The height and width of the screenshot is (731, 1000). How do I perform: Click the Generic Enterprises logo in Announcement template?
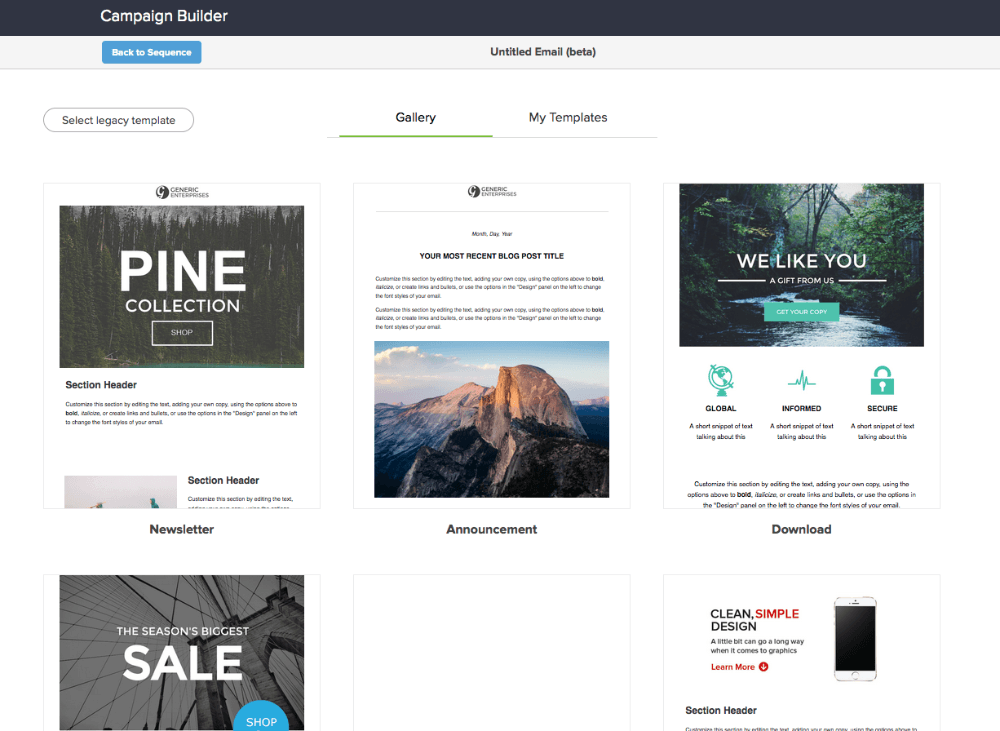[492, 191]
